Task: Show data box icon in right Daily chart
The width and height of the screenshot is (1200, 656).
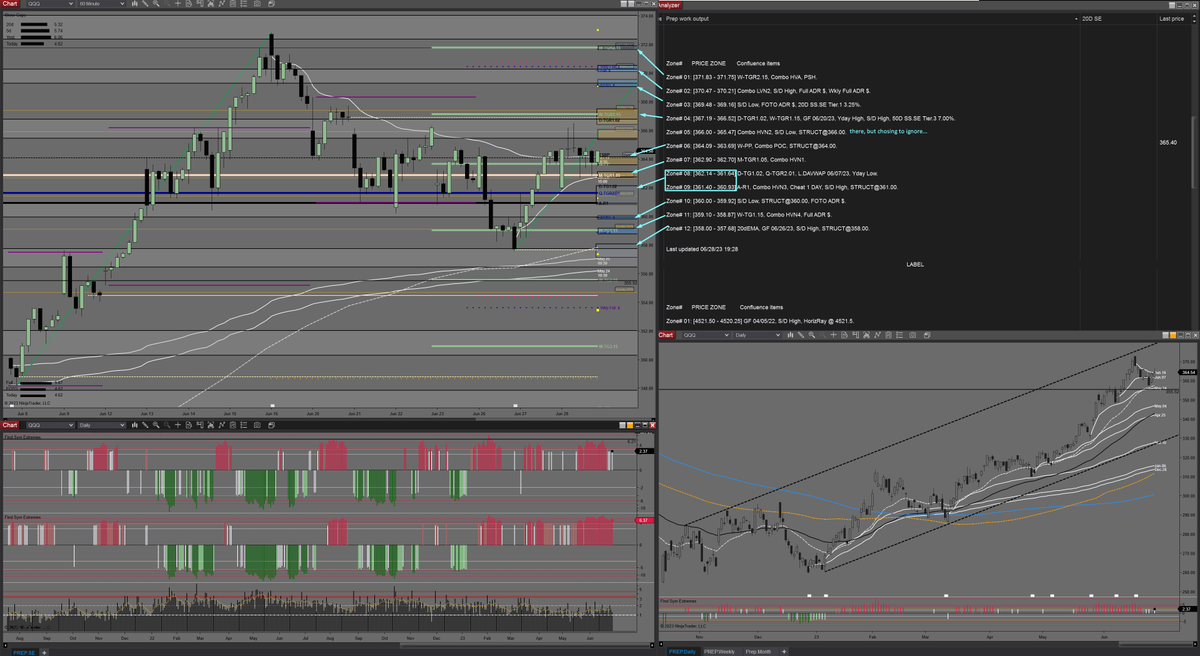Action: [844, 336]
